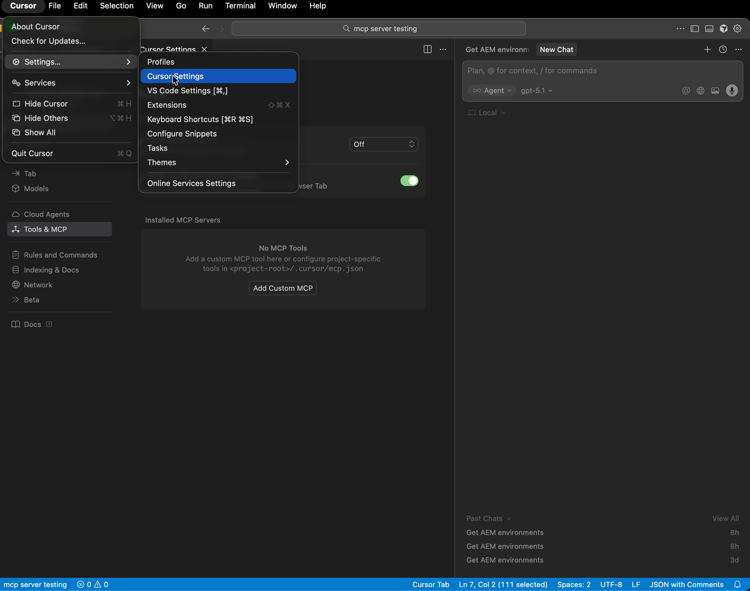Expand the Themes submenu chevron
The height and width of the screenshot is (591, 750).
pyautogui.click(x=287, y=163)
